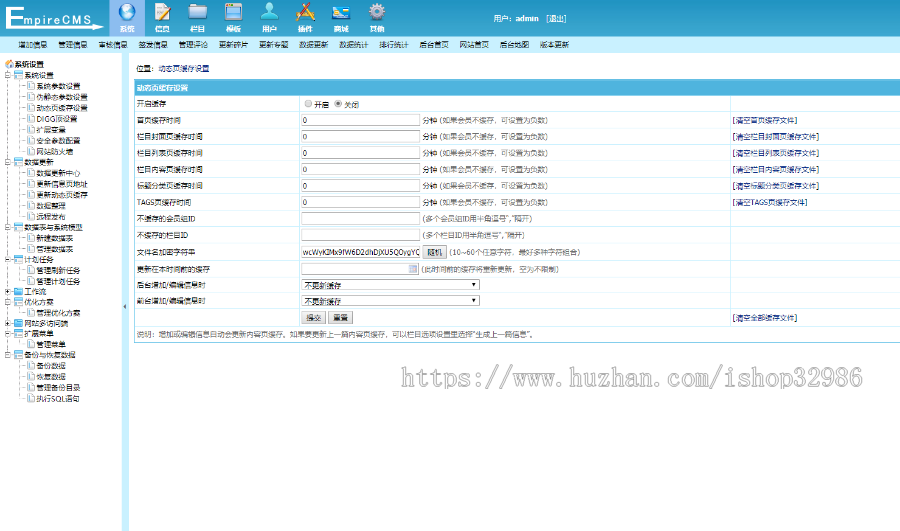Click the 清空TAGS页缓存文件 link
This screenshot has height=531, width=900.
coord(770,202)
